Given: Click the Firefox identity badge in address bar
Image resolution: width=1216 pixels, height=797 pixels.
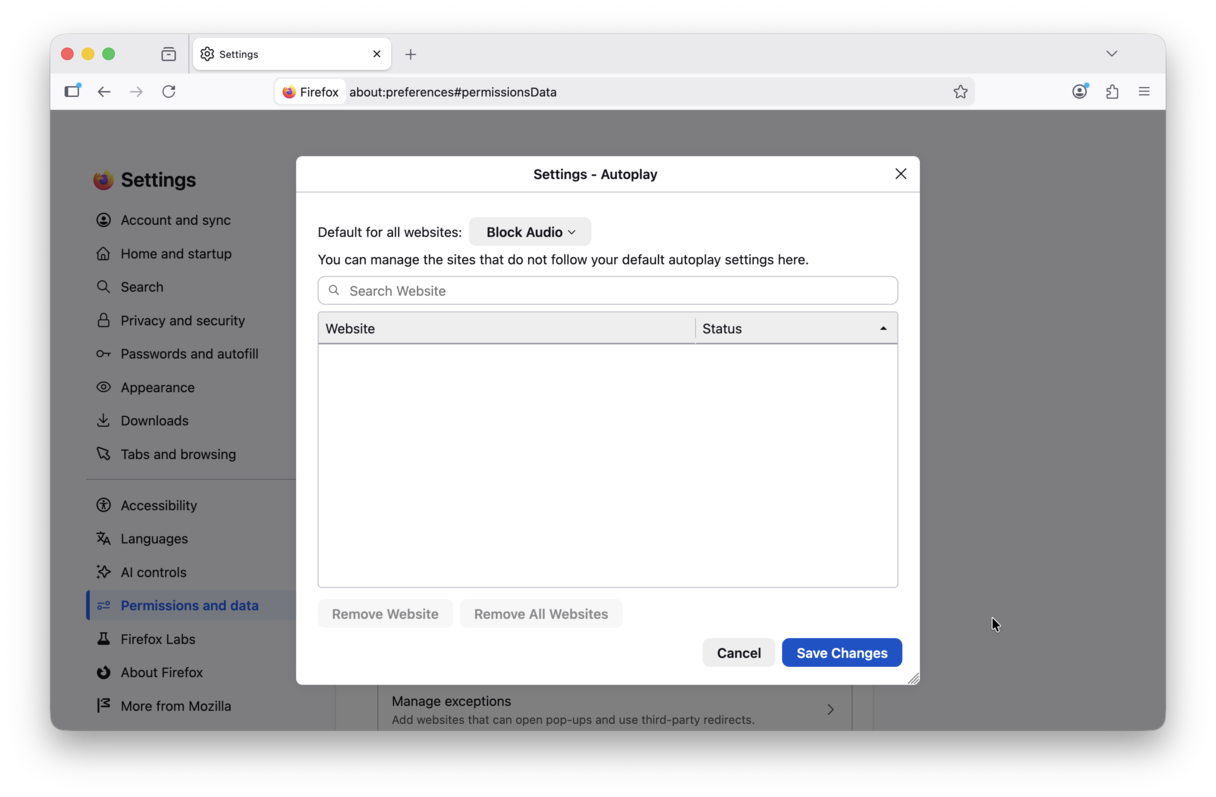Looking at the screenshot, I should tap(311, 92).
